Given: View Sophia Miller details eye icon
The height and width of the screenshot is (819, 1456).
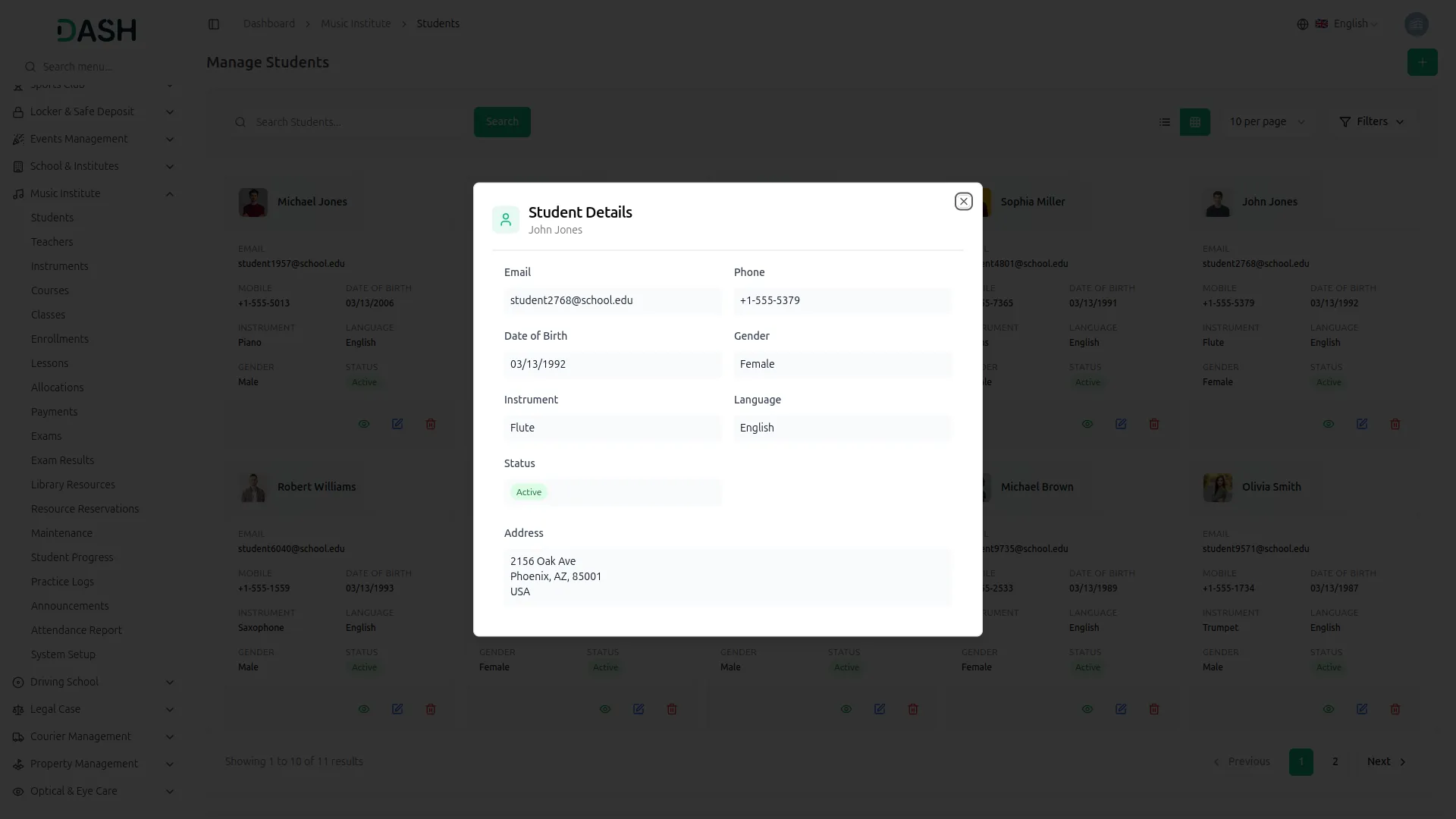Looking at the screenshot, I should point(1087,424).
